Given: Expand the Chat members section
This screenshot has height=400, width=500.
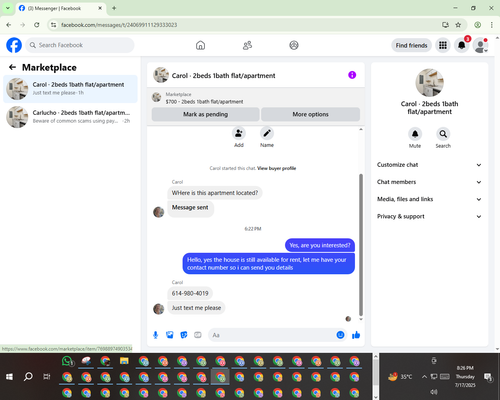Looking at the screenshot, I should click(429, 182).
